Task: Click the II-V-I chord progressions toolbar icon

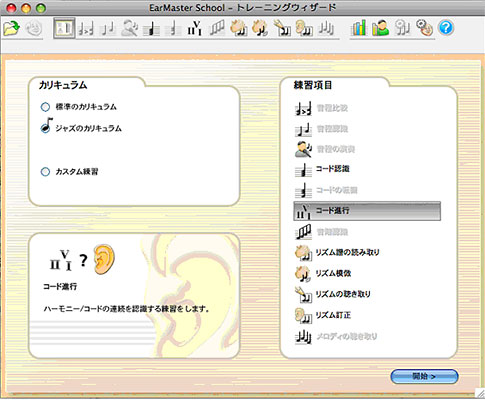Action: click(195, 28)
